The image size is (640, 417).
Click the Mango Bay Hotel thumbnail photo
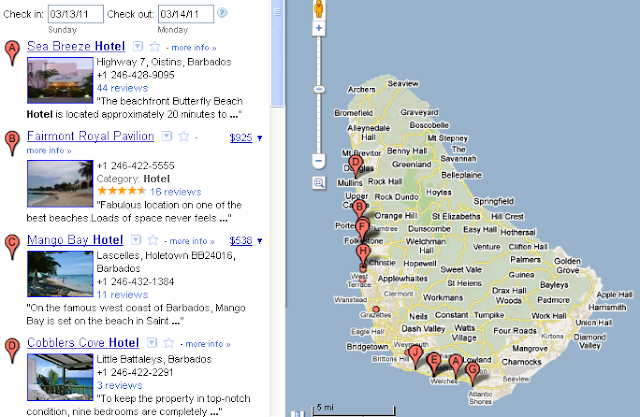(x=60, y=274)
